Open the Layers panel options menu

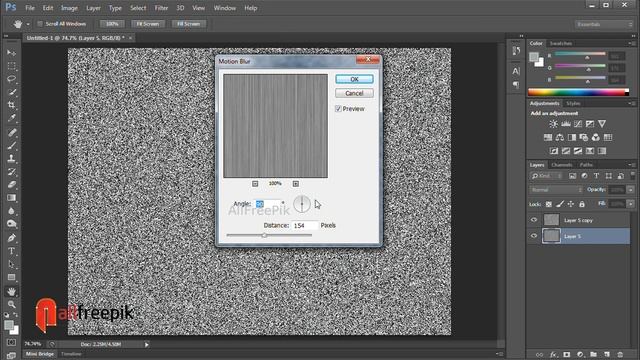(x=631, y=164)
